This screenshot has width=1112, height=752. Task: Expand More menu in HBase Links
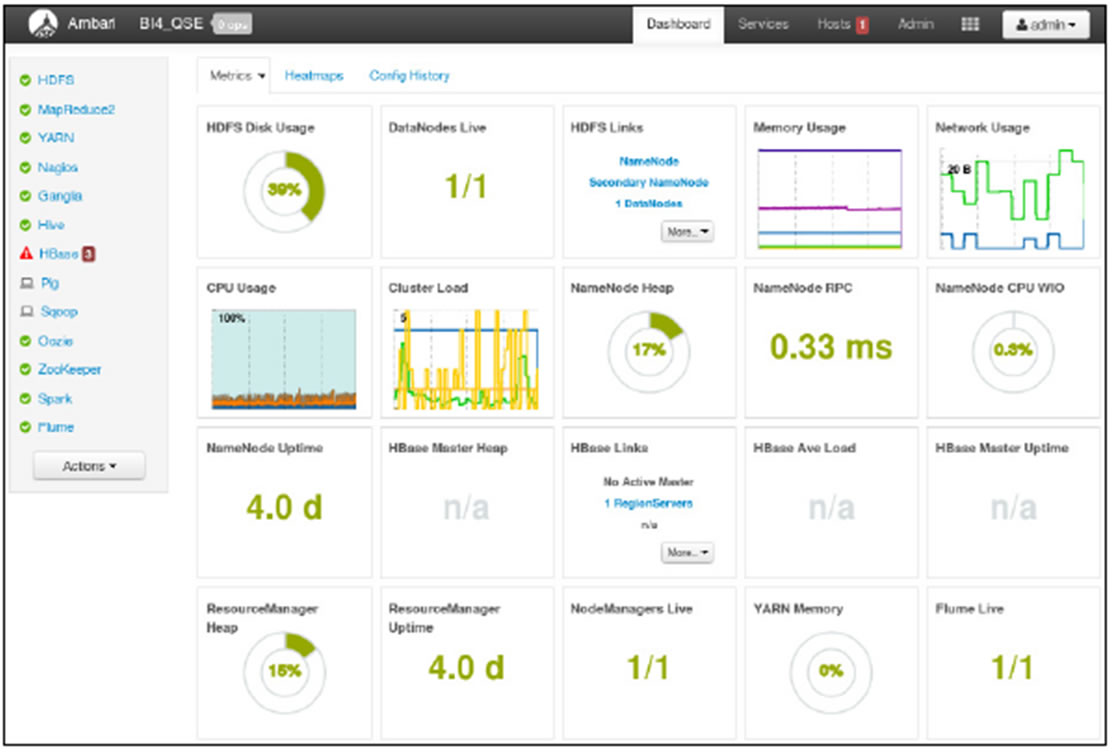tap(687, 552)
